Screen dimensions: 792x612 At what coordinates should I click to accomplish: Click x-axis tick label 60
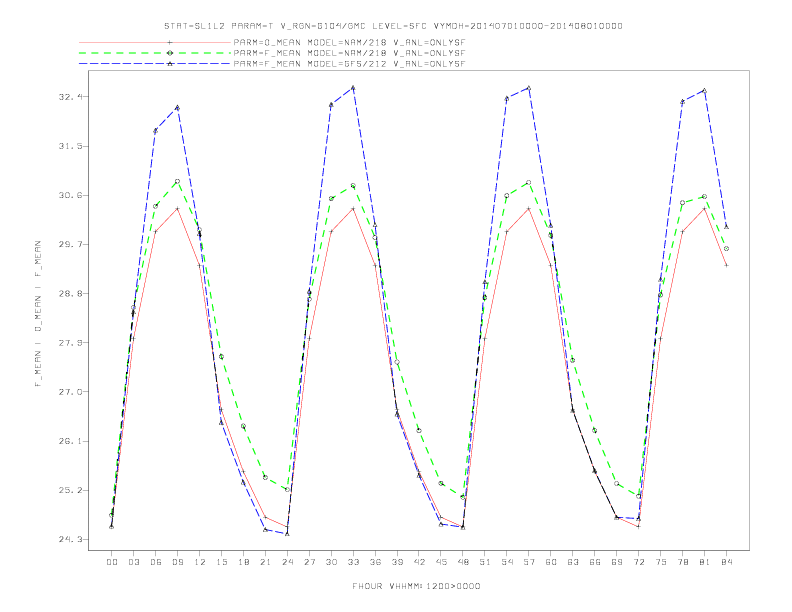[x=551, y=562]
